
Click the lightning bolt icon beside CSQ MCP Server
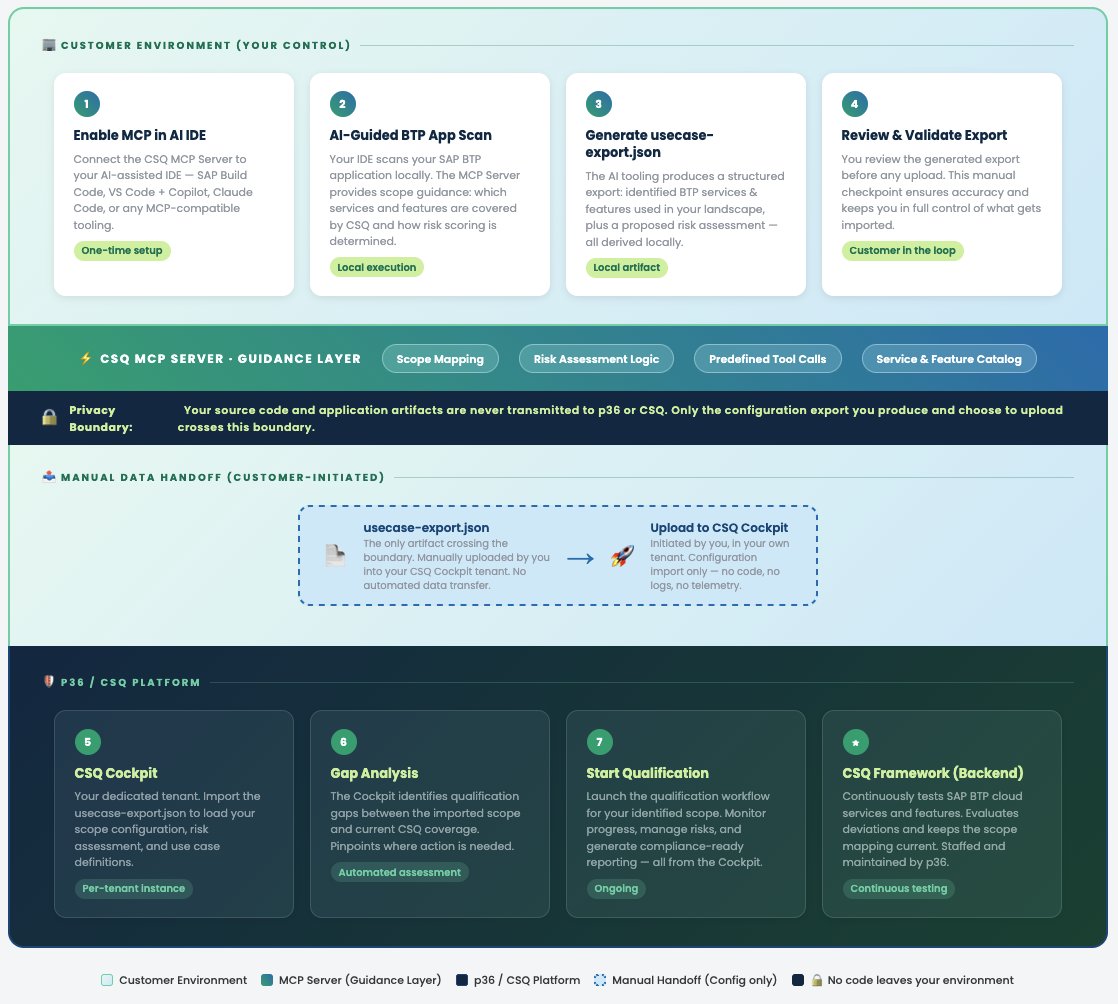[x=86, y=358]
